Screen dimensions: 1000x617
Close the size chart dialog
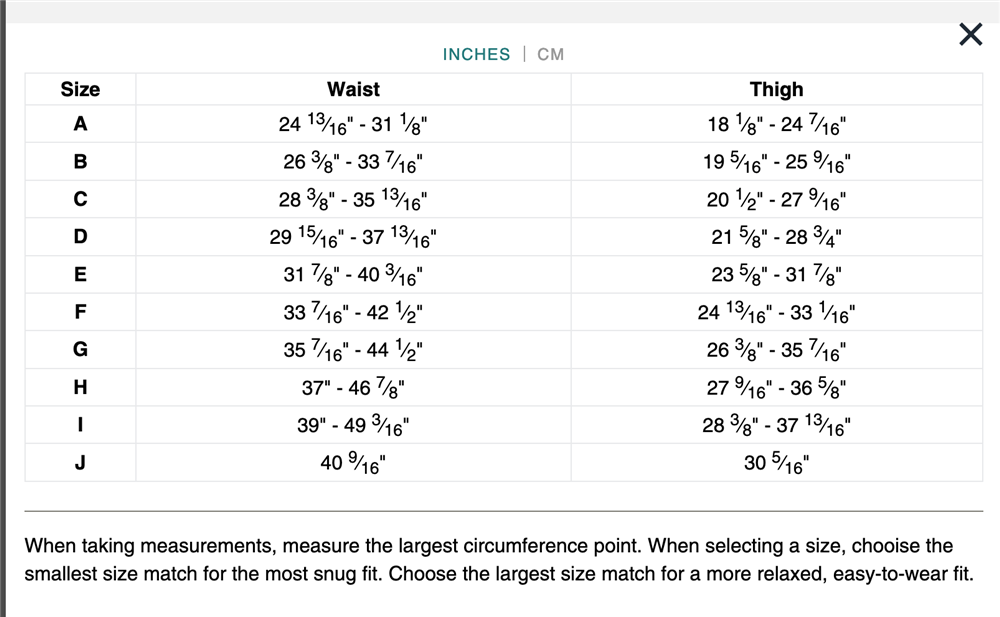(x=970, y=35)
